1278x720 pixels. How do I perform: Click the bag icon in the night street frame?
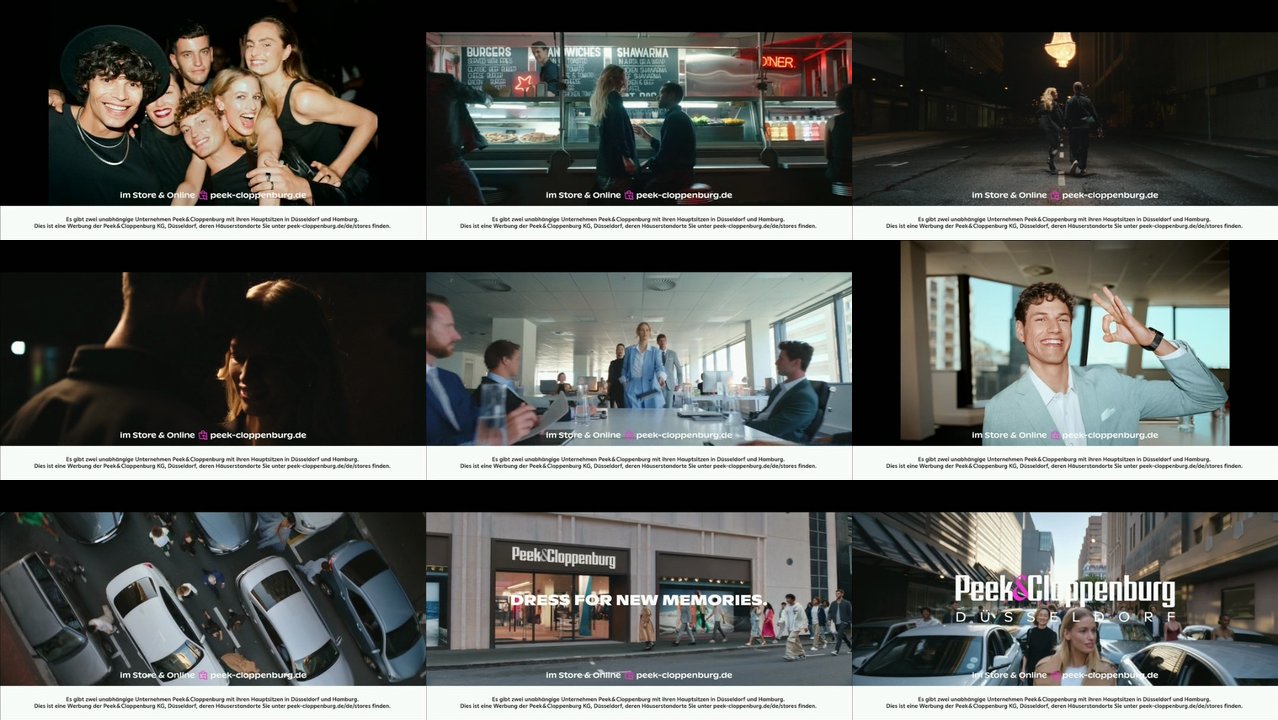(x=1055, y=195)
